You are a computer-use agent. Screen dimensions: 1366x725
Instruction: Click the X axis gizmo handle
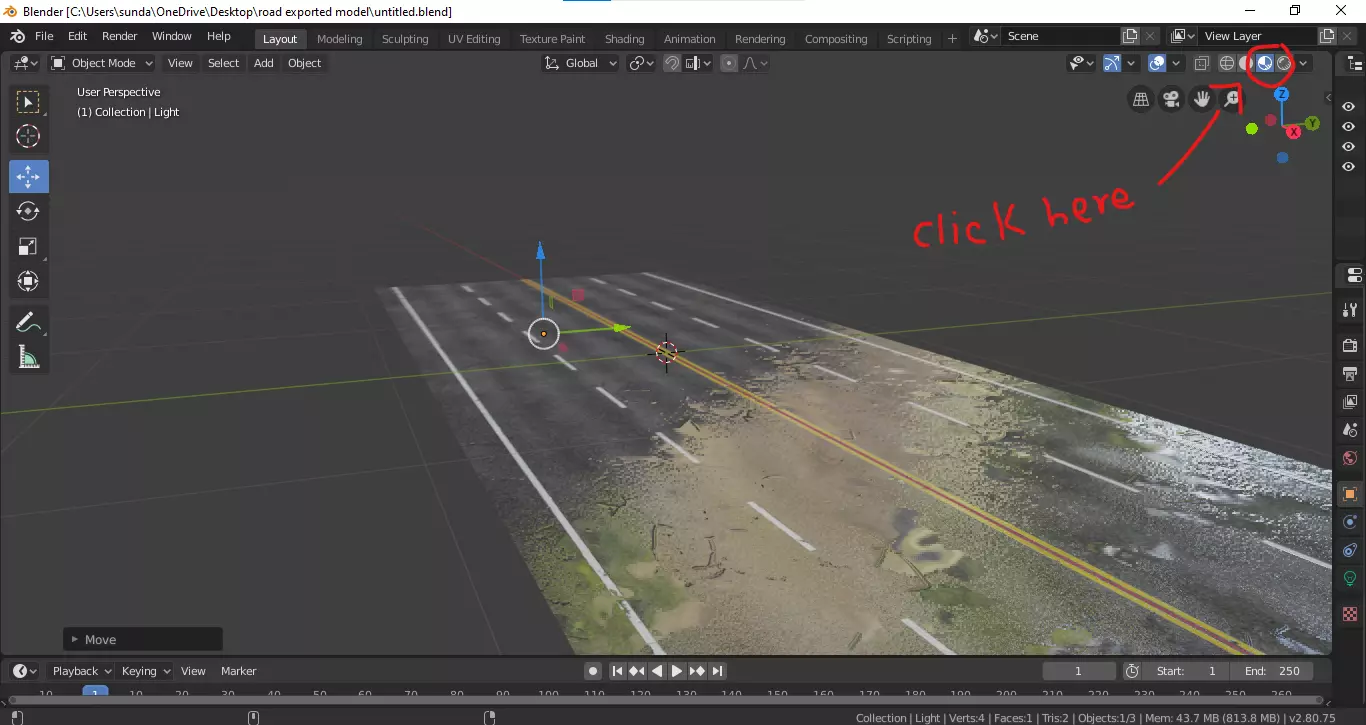click(x=1294, y=131)
